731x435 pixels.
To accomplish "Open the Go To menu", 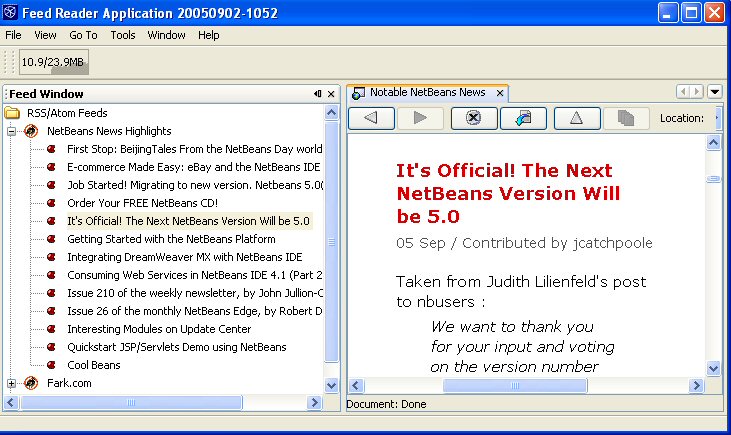I will 83,35.
